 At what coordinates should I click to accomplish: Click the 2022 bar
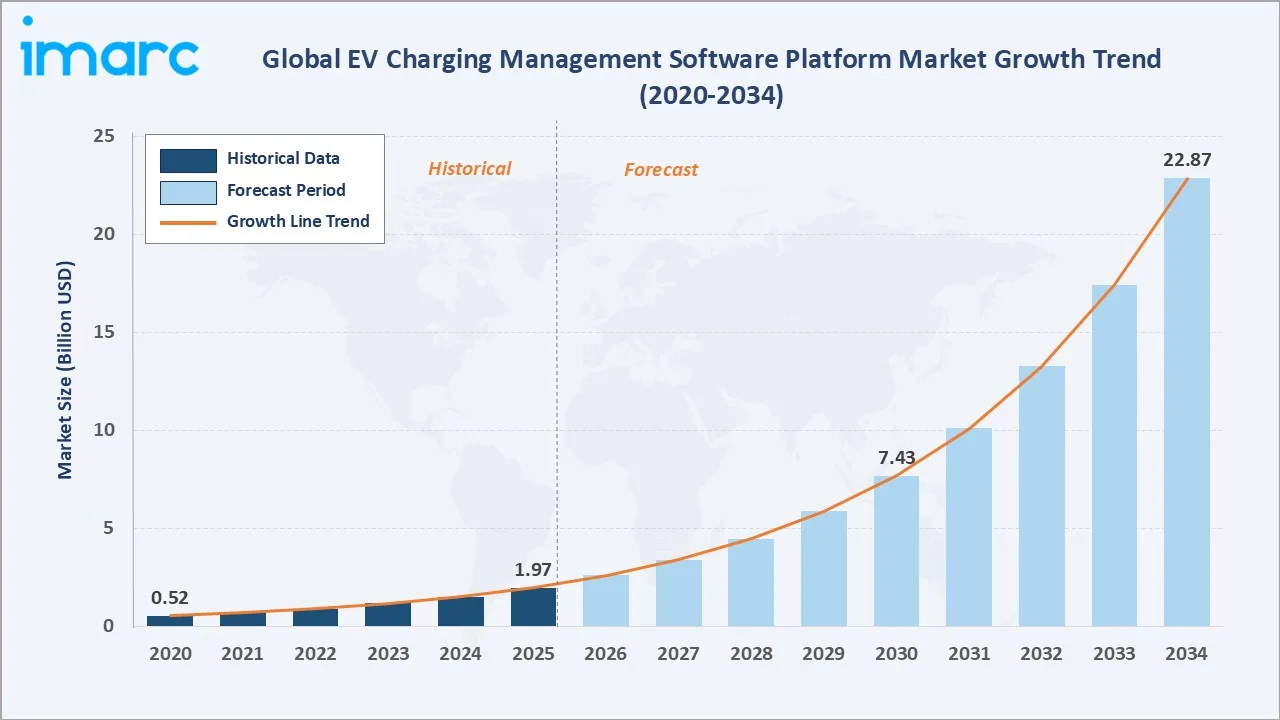tap(315, 617)
